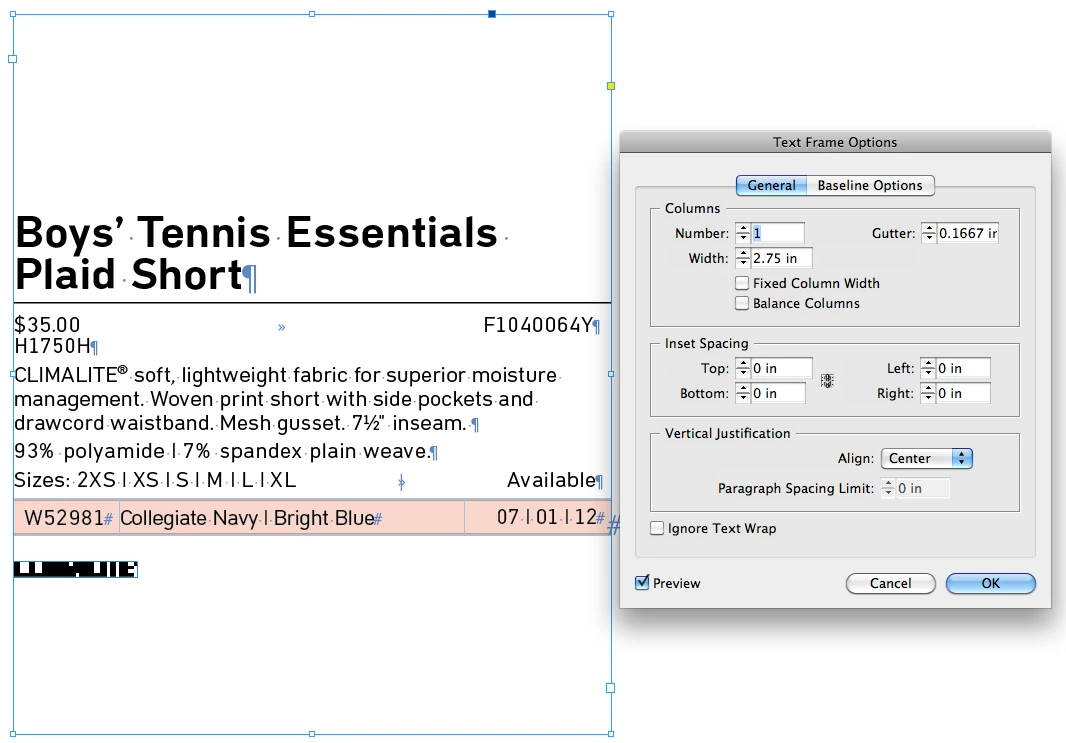The image size is (1066, 743).
Task: Click the chain link icon between inset fields
Action: tap(827, 381)
